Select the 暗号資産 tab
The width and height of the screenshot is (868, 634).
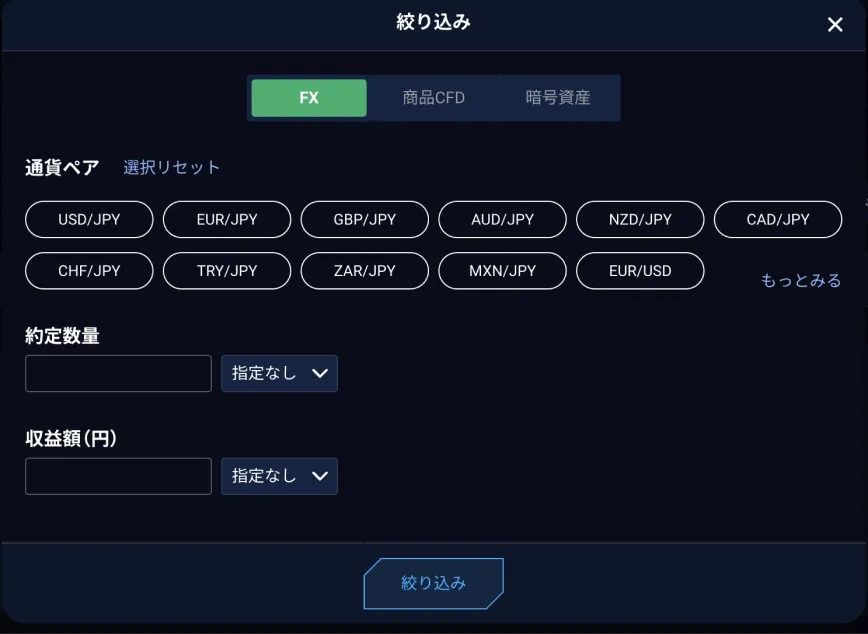point(558,98)
